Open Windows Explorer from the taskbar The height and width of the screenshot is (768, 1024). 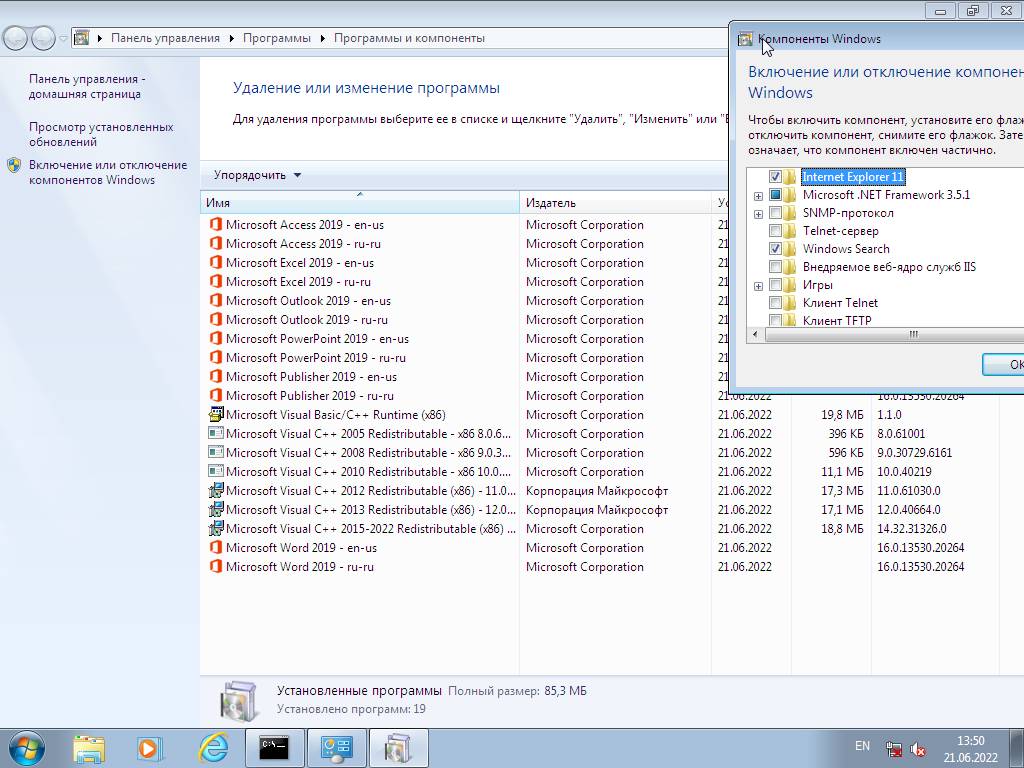89,749
